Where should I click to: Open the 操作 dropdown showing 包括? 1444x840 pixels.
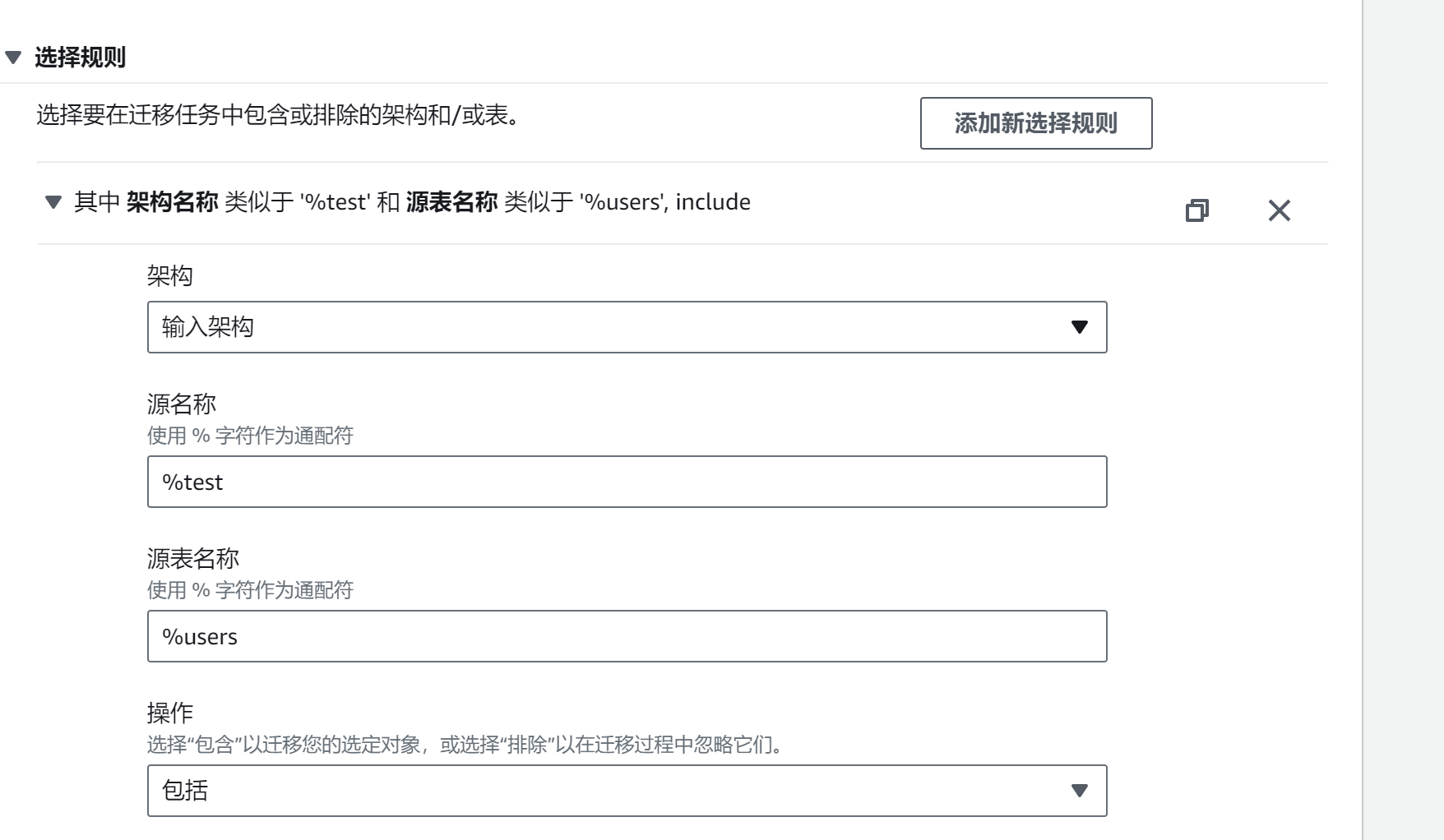(x=627, y=791)
